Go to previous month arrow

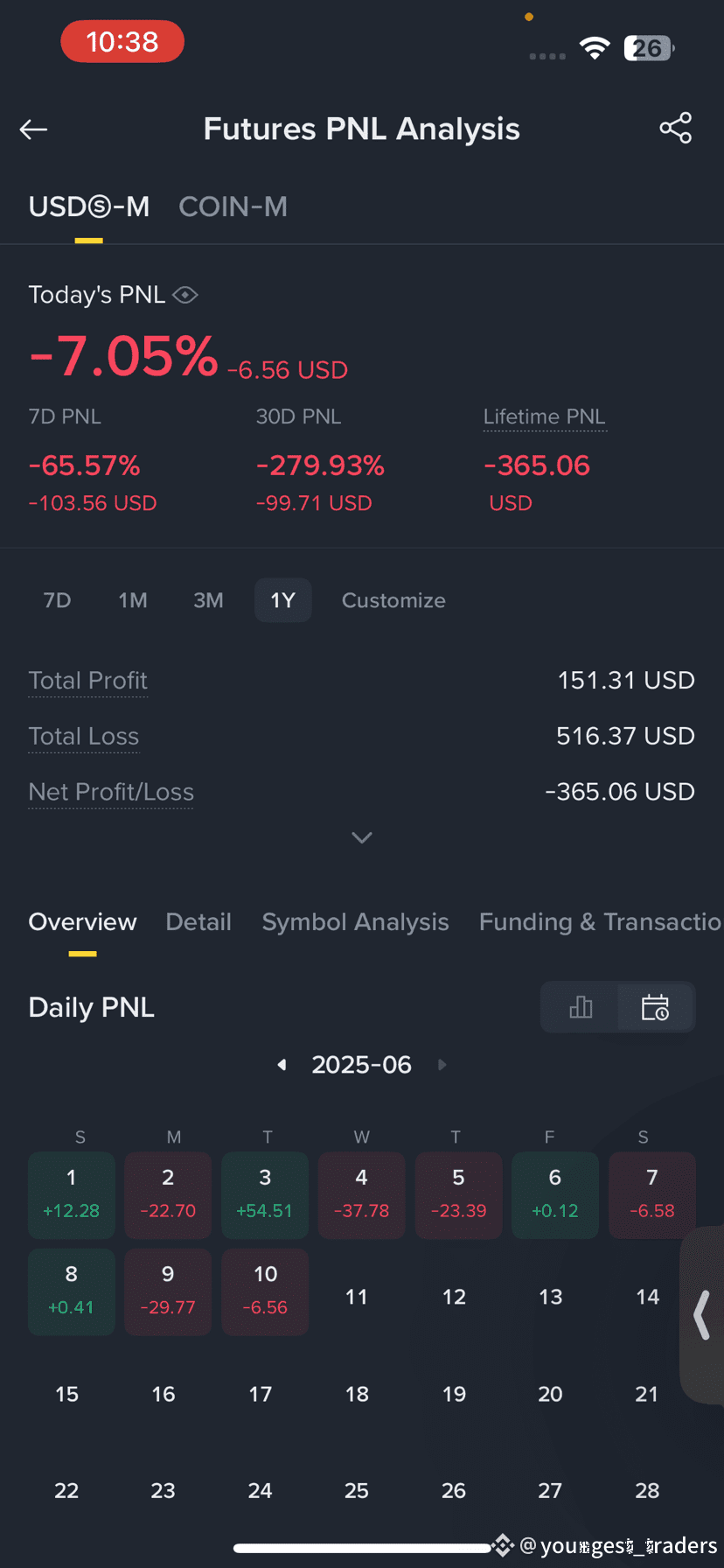(x=282, y=1065)
